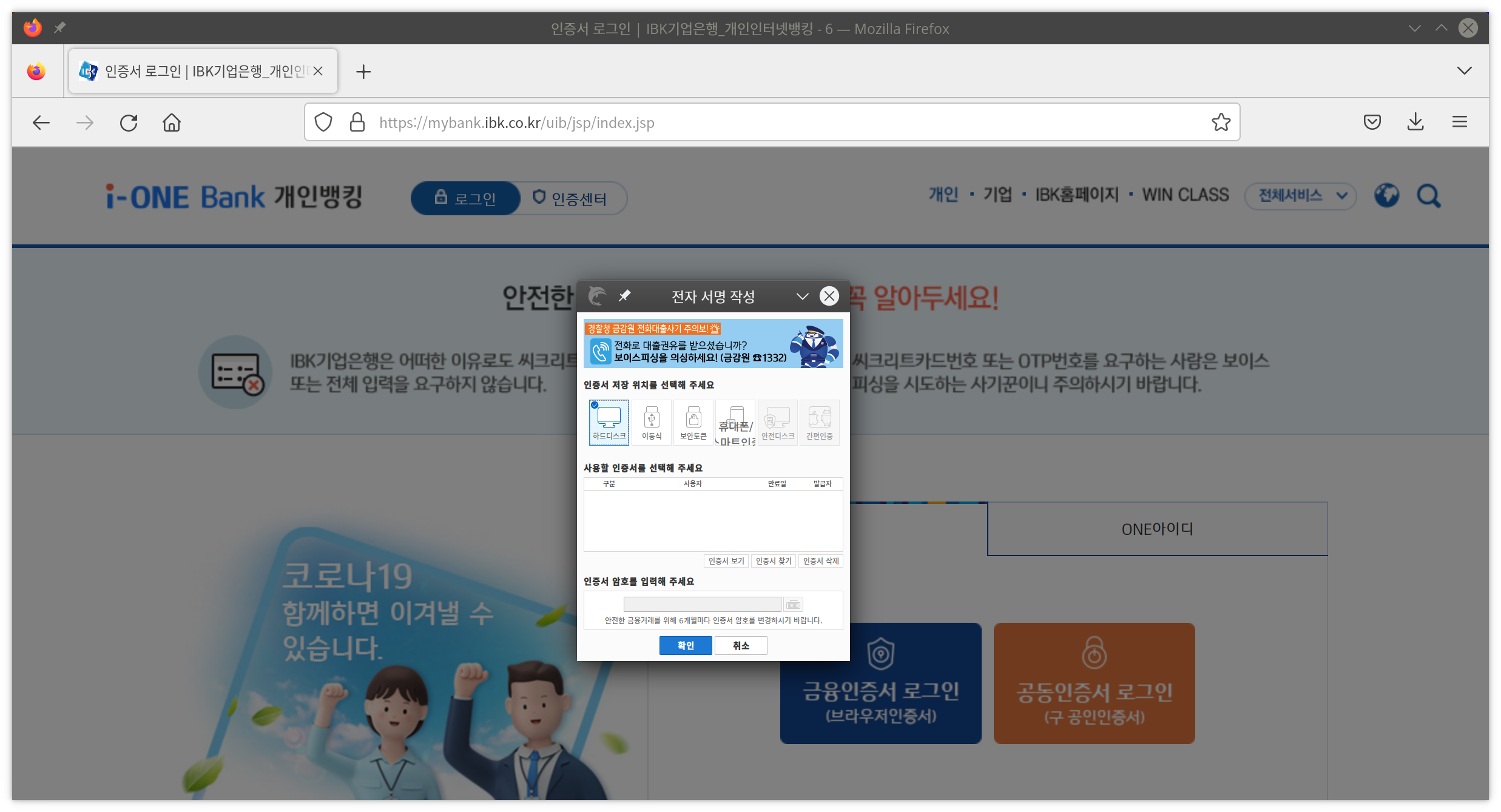Image resolution: width=1501 pixels, height=812 pixels.
Task: Open the Firefox hamburger application menu
Action: (x=1460, y=122)
